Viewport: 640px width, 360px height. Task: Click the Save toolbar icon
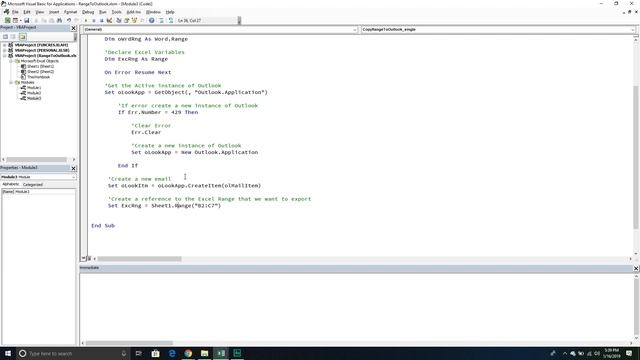point(27,20)
